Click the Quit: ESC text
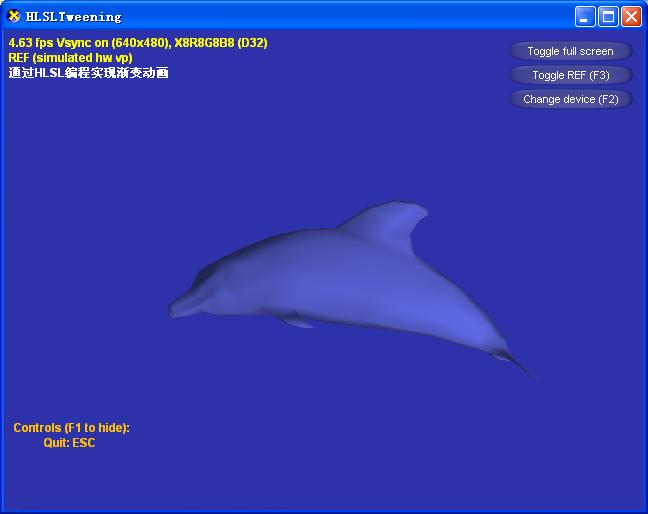 pos(69,443)
